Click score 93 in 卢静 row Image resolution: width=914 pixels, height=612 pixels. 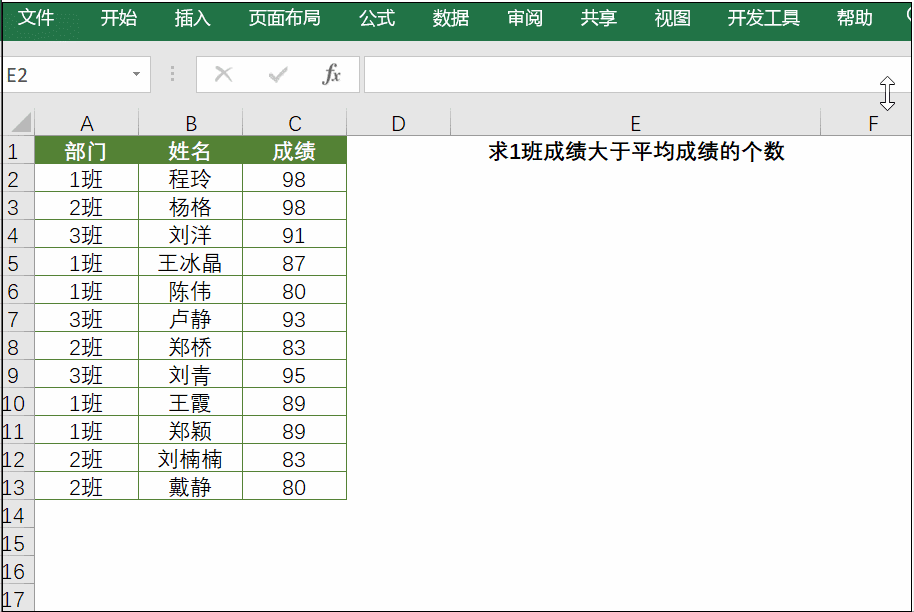[294, 319]
